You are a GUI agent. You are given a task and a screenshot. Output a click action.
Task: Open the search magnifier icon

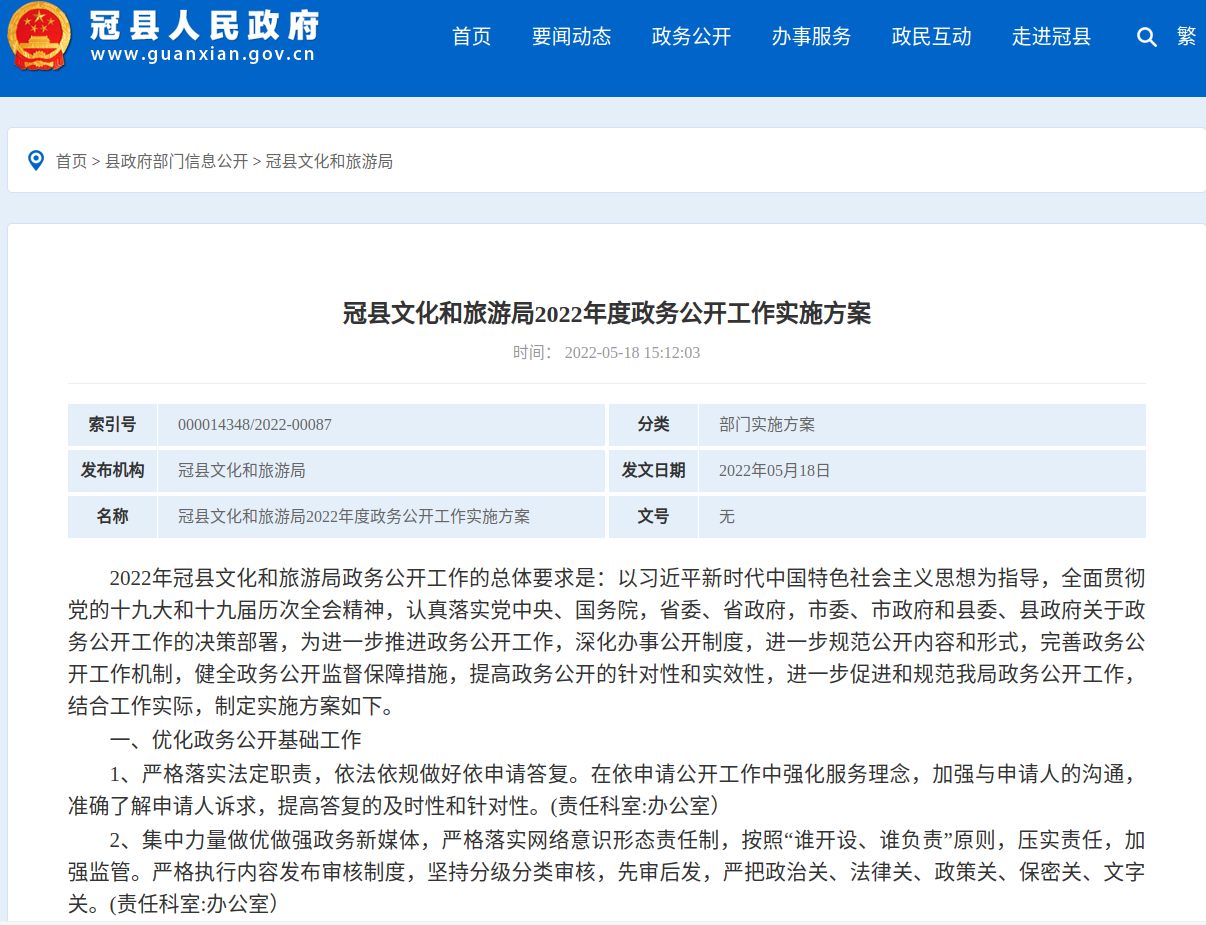click(1146, 38)
